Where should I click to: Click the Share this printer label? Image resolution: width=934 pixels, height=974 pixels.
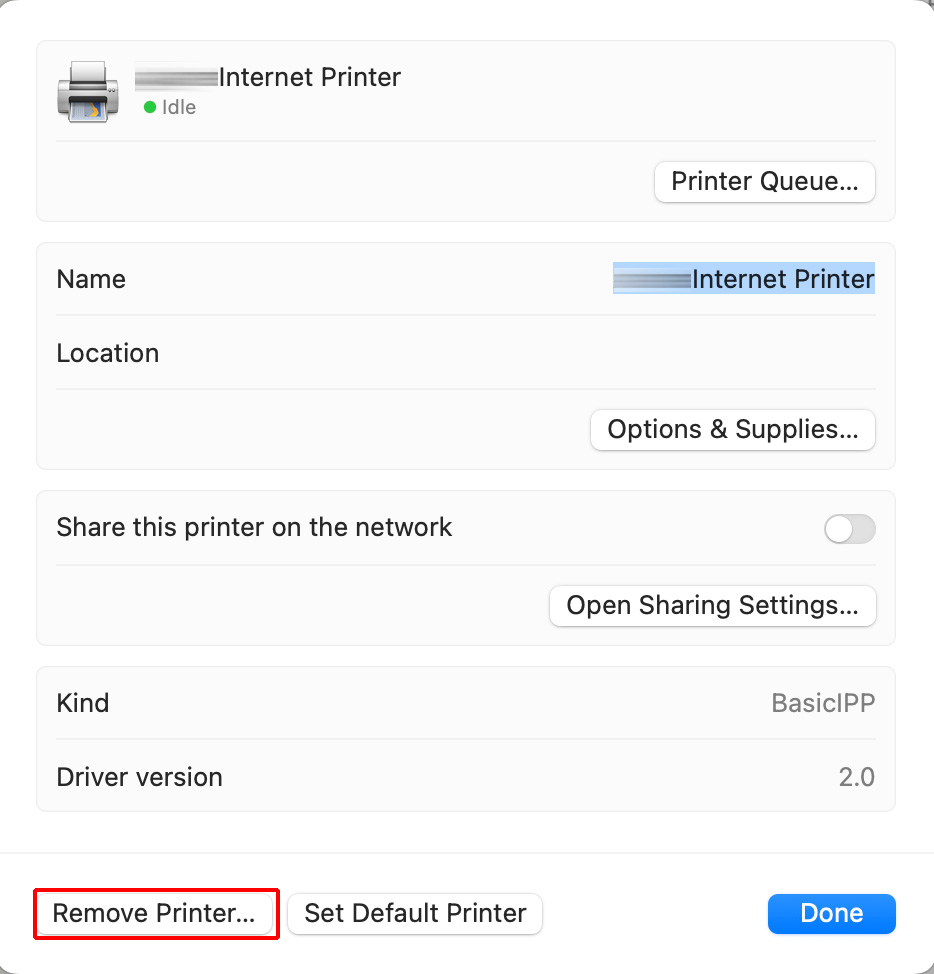coord(254,527)
